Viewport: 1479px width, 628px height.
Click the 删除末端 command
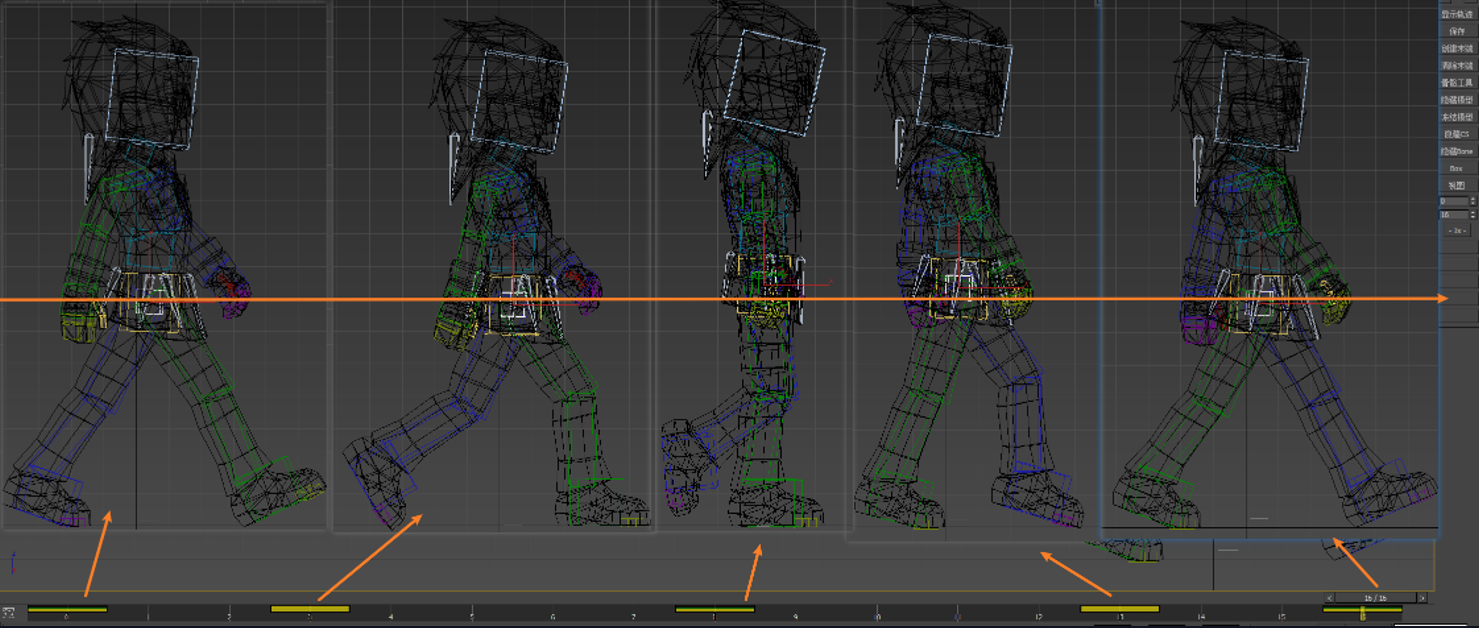coord(1456,66)
